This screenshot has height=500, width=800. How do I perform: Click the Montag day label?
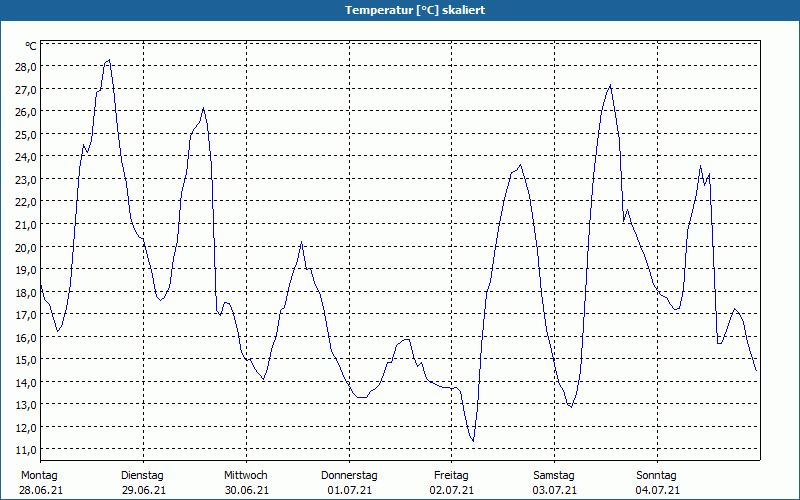(x=39, y=475)
